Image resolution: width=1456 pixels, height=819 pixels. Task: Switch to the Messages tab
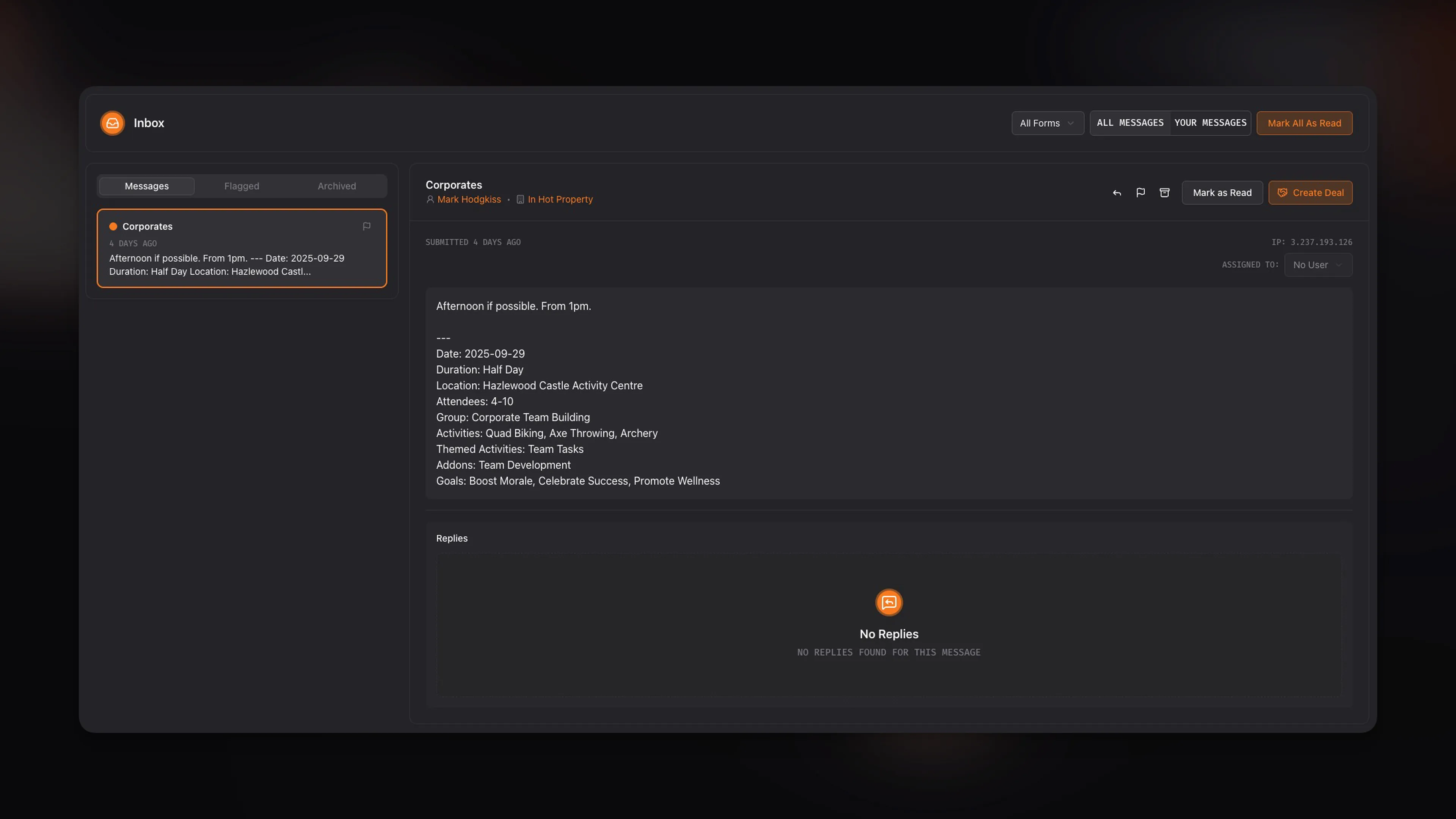(x=147, y=186)
